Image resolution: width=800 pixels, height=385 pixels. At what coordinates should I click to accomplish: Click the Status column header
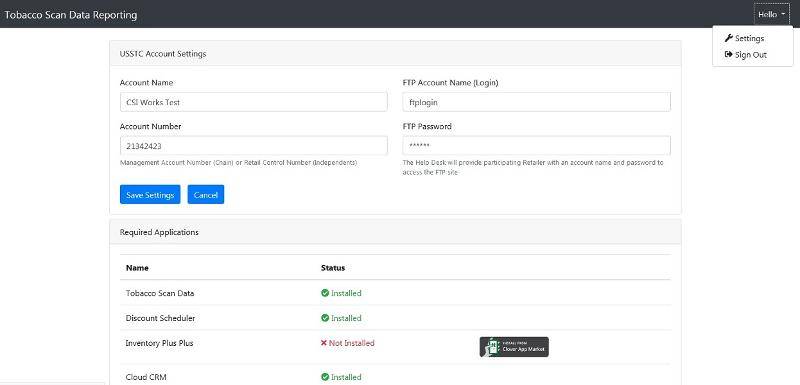tap(333, 268)
